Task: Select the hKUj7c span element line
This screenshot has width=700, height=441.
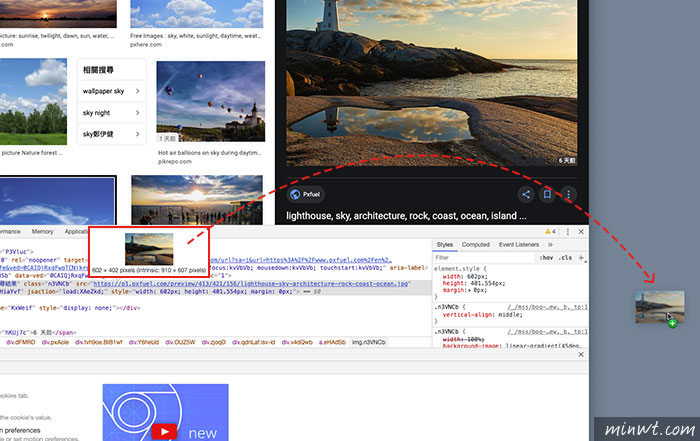Action: click(38, 333)
